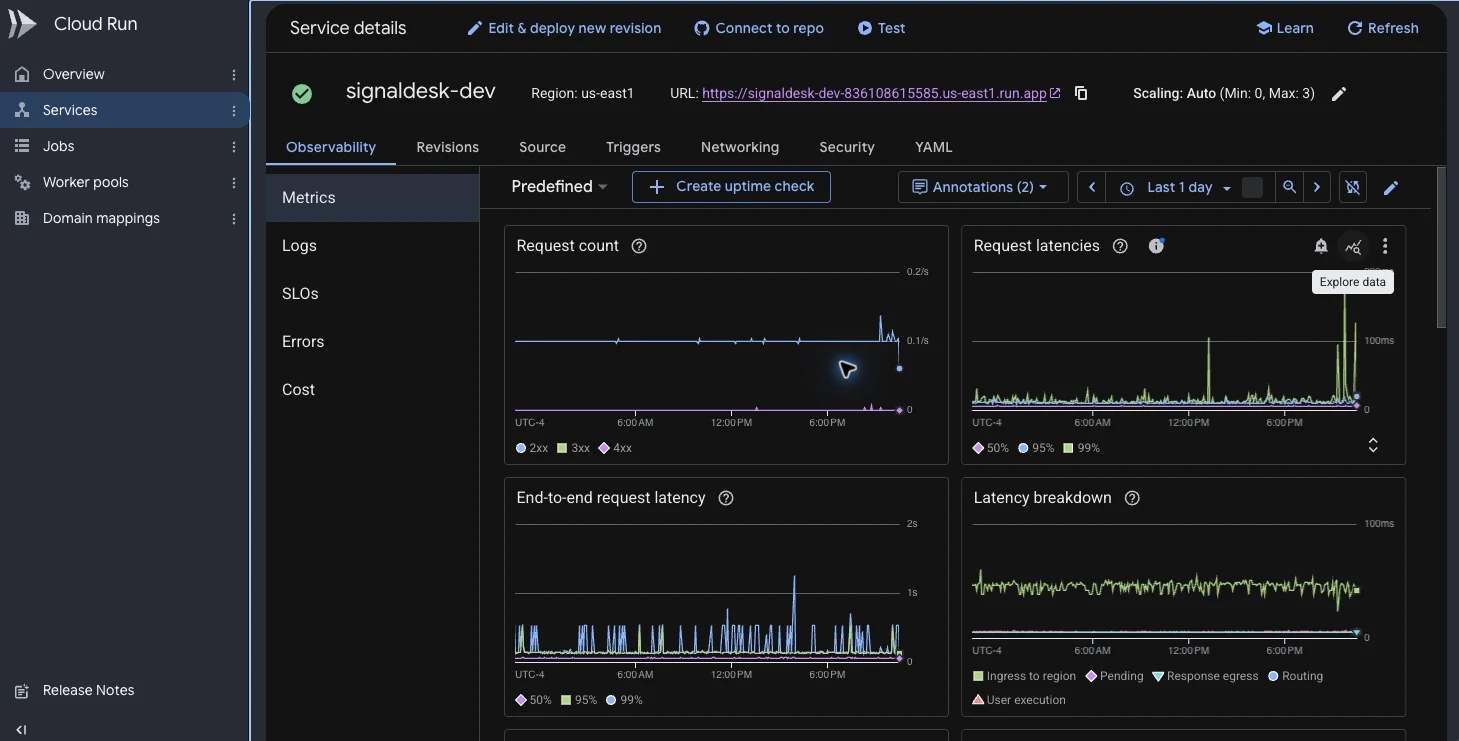This screenshot has width=1459, height=741.
Task: Click the Refresh button in the header
Action: [x=1383, y=28]
